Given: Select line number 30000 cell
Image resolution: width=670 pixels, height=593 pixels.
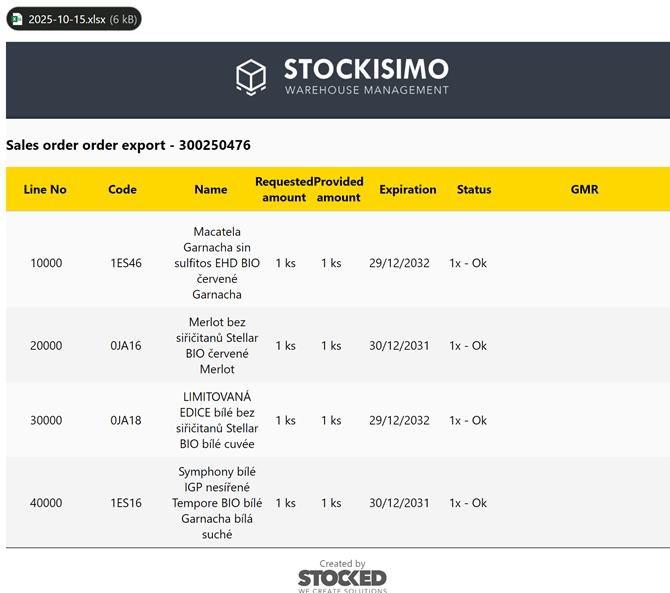Looking at the screenshot, I should [x=46, y=420].
